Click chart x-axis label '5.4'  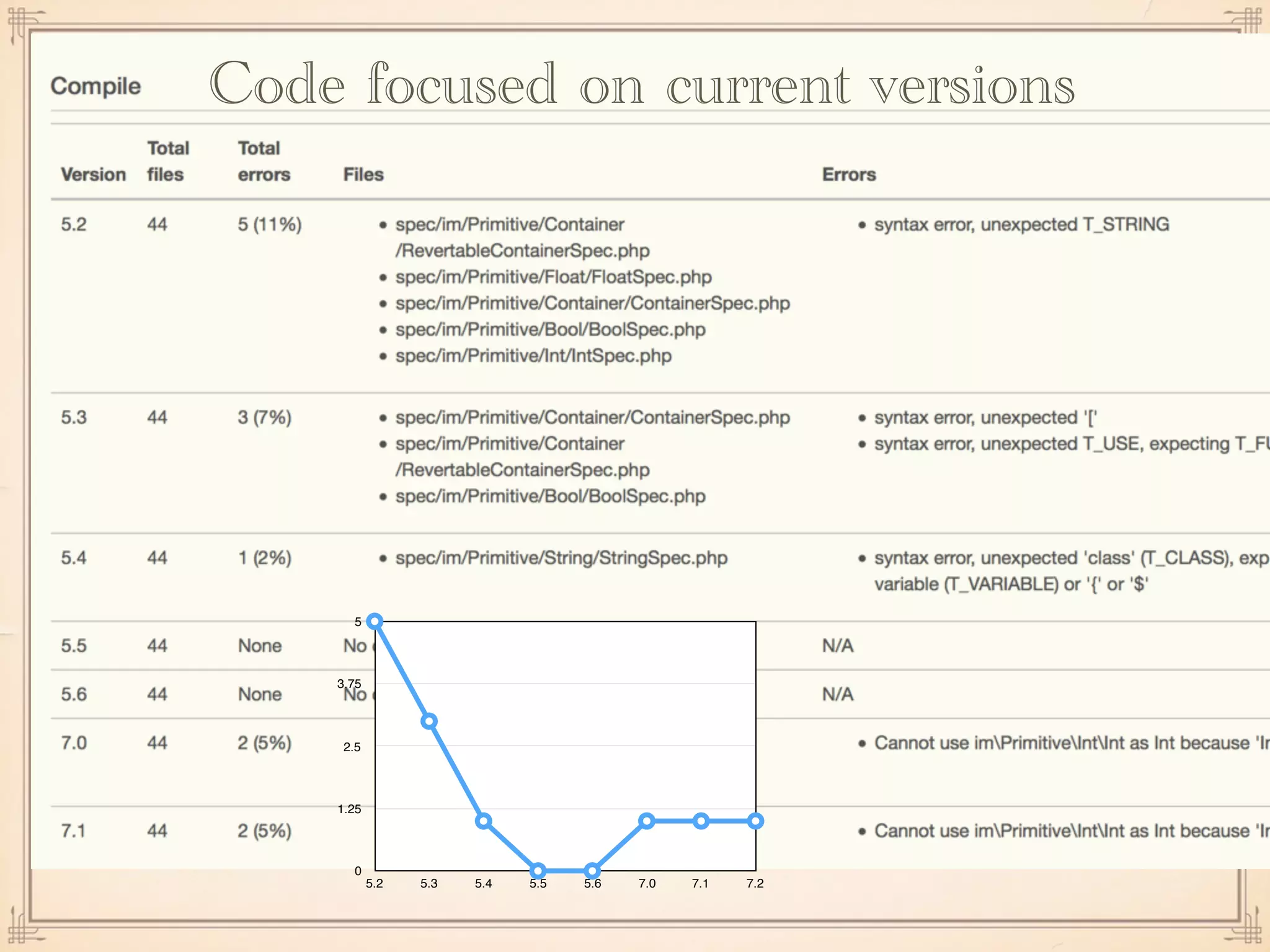point(483,883)
